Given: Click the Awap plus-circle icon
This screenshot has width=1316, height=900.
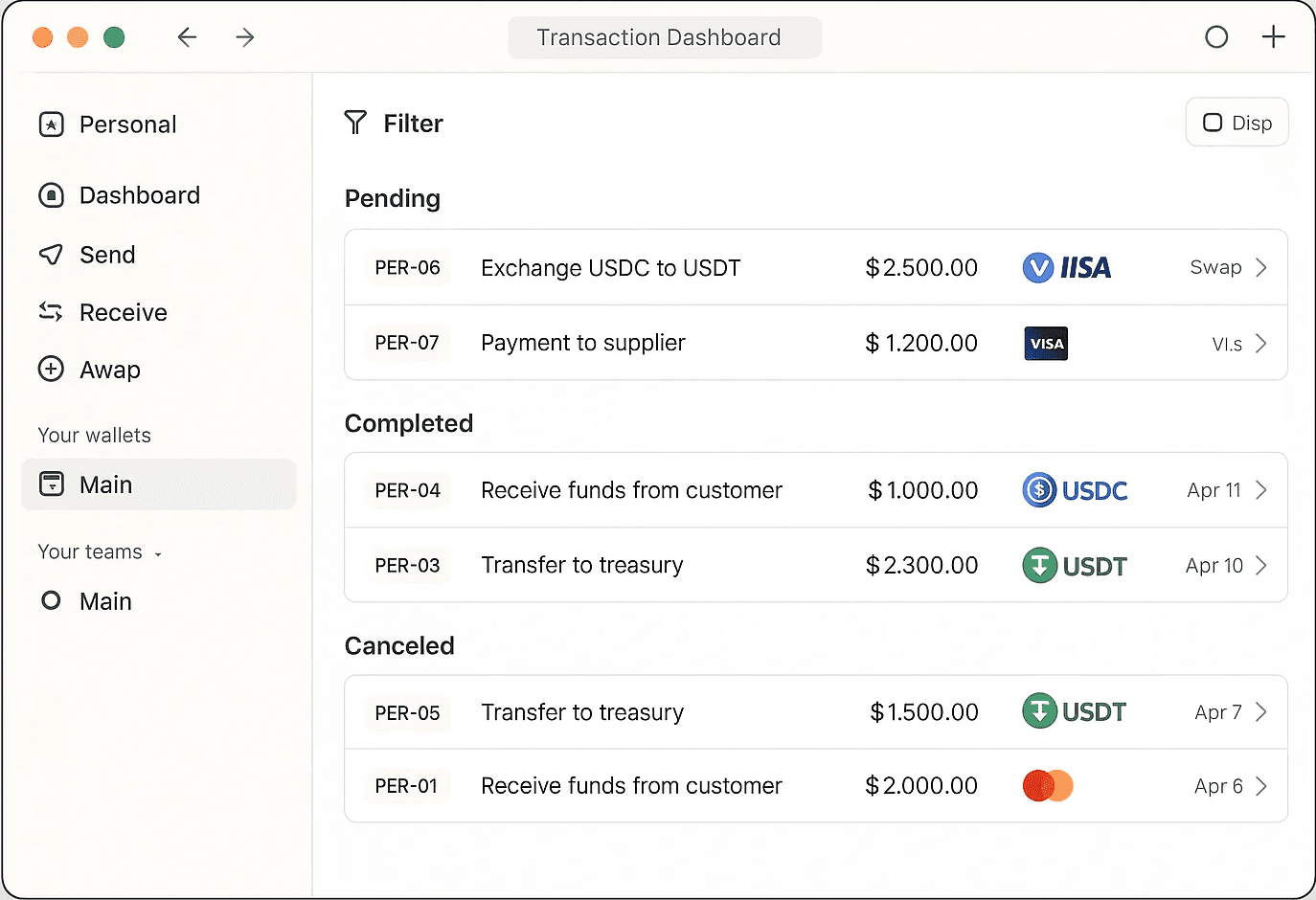Looking at the screenshot, I should pyautogui.click(x=51, y=370).
